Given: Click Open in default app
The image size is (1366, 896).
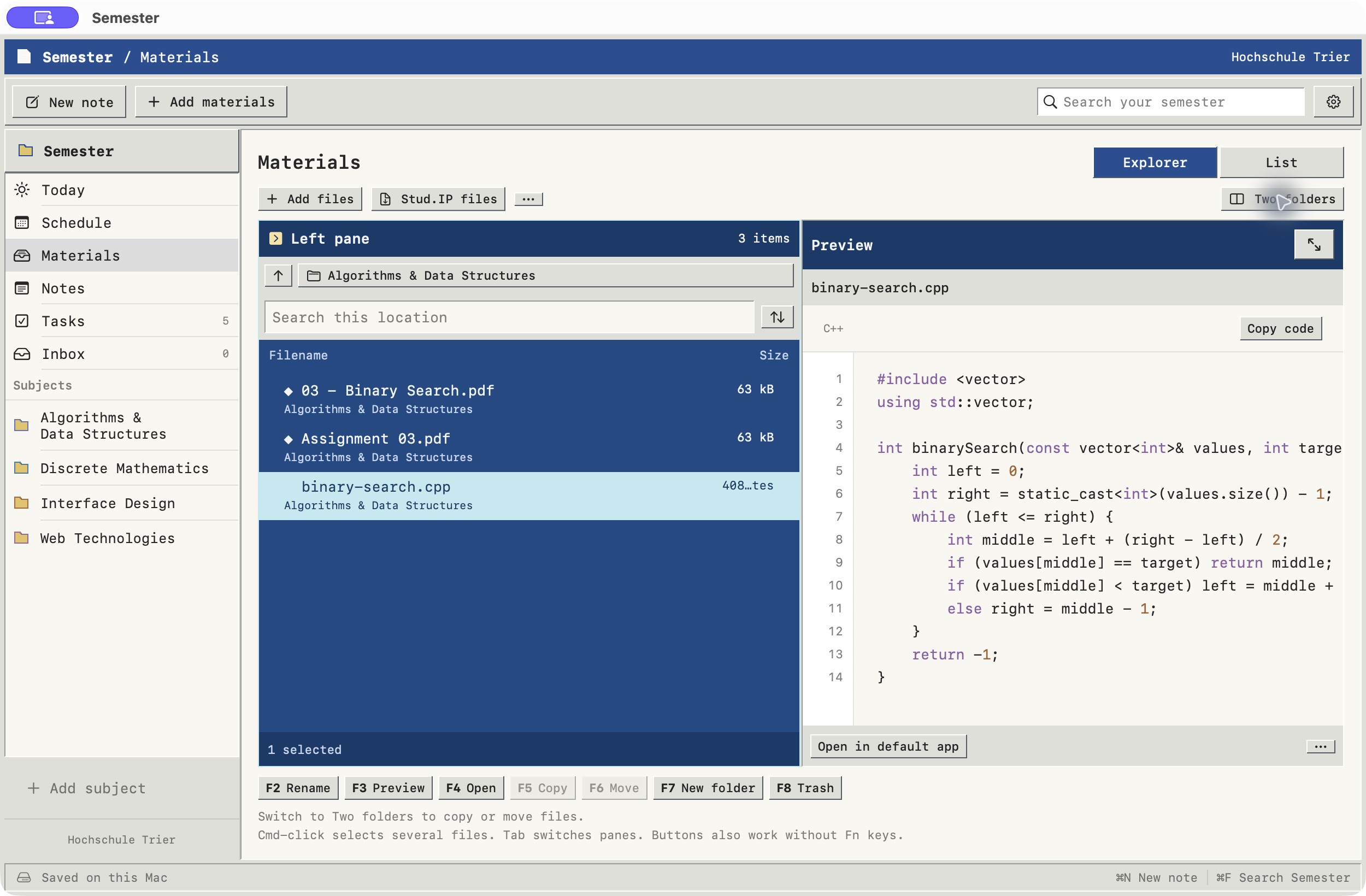Looking at the screenshot, I should 888,746.
